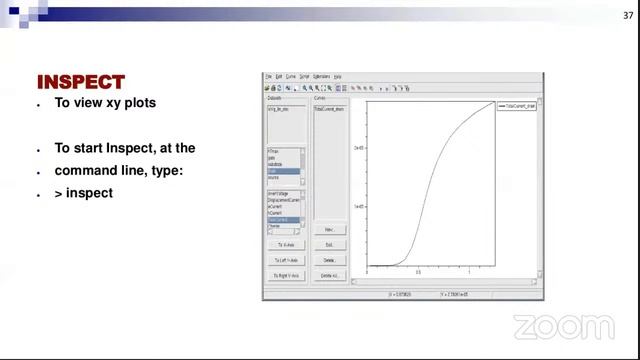
Task: Select DisplacementCurrent in the quantity list
Action: point(284,200)
